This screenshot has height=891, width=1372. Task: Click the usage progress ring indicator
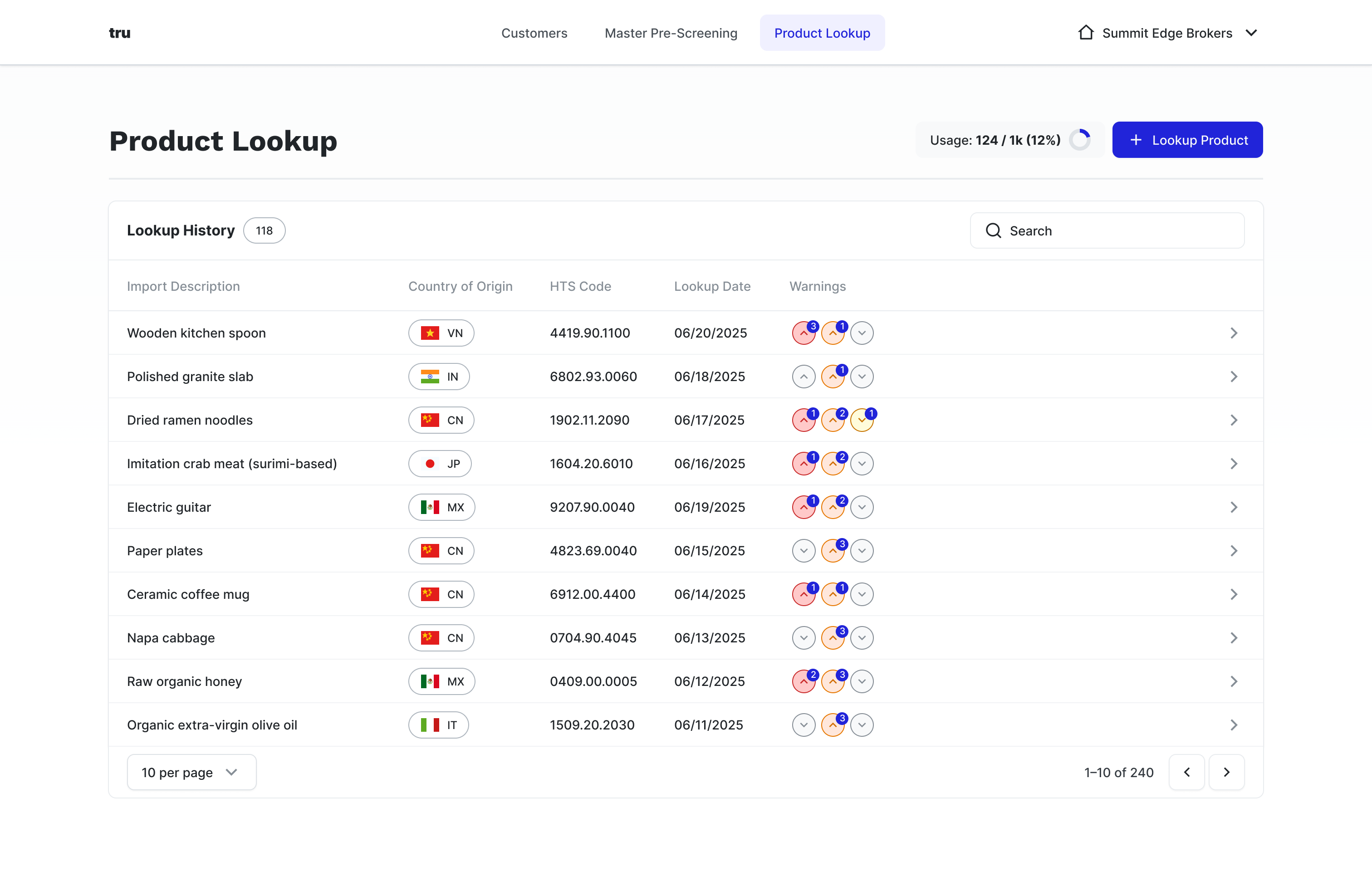[x=1079, y=140]
